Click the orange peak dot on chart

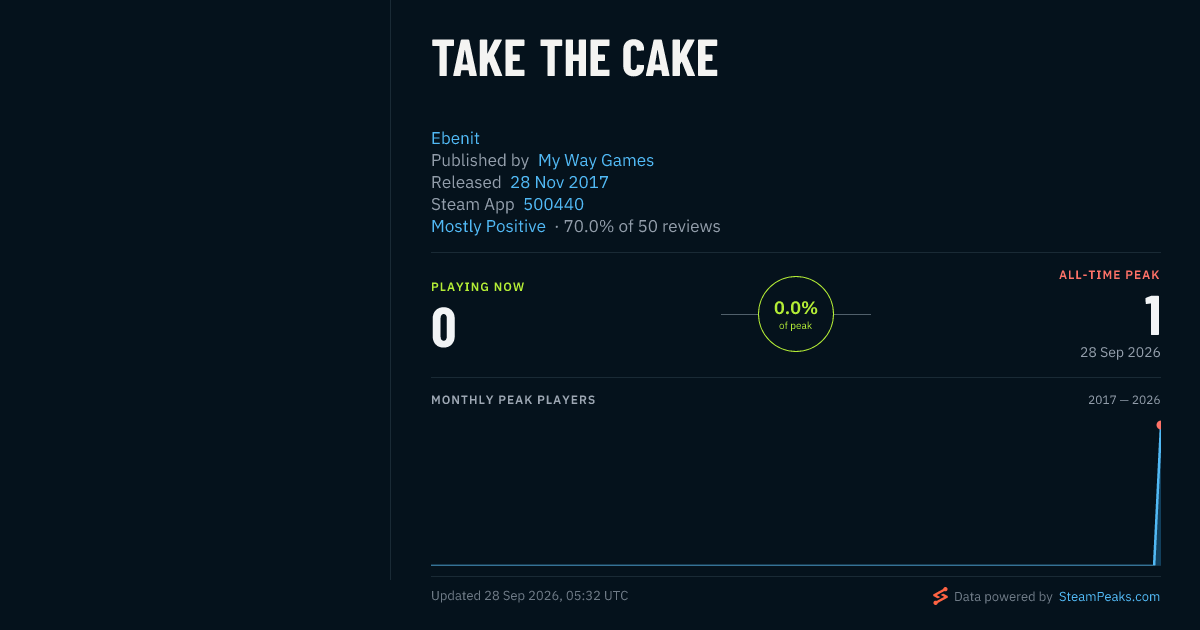click(1159, 425)
